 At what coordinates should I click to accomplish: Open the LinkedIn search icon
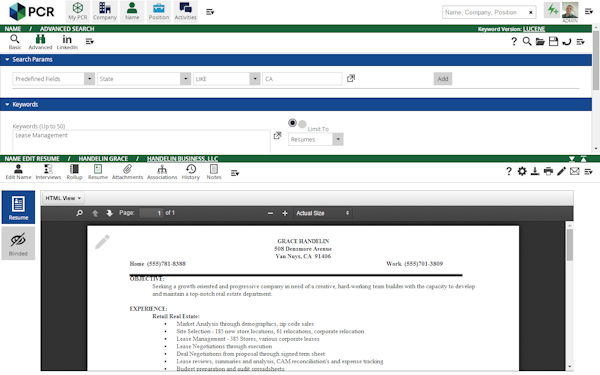pyautogui.click(x=67, y=42)
